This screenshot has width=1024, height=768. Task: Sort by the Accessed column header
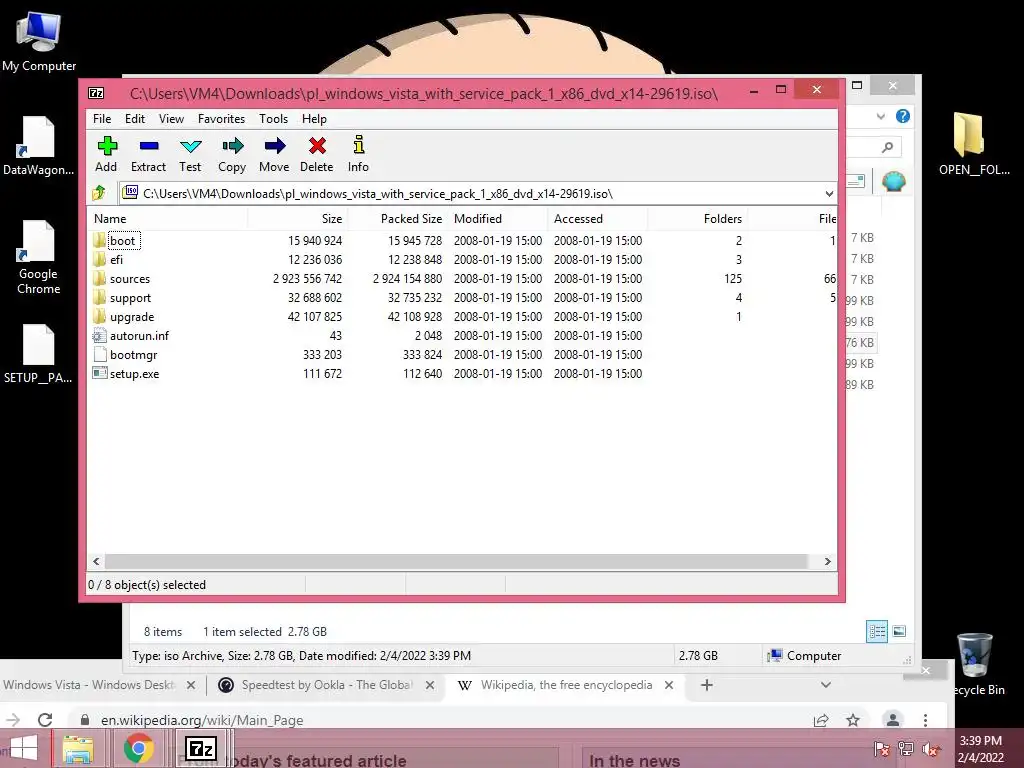tap(598, 219)
